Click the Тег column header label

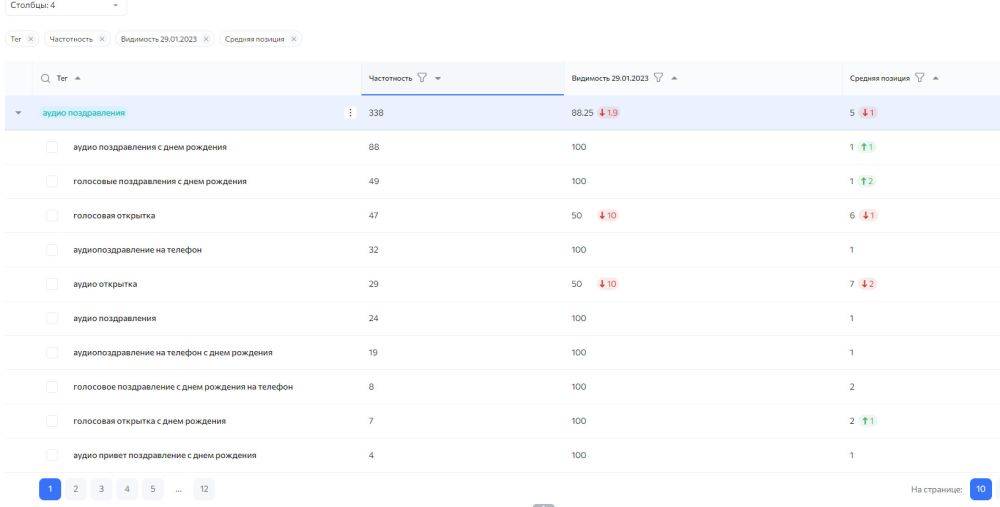tap(62, 78)
